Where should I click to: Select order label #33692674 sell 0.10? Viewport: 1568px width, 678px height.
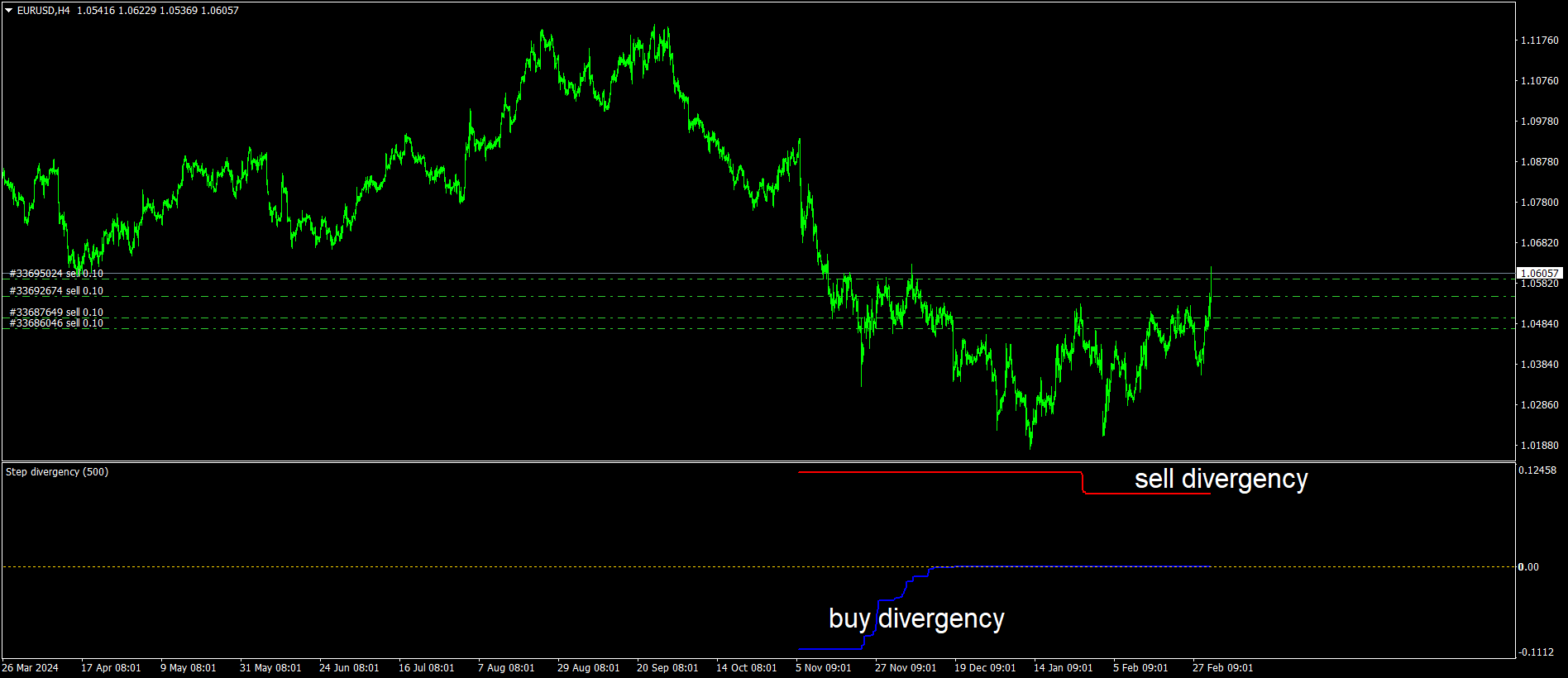(x=56, y=291)
